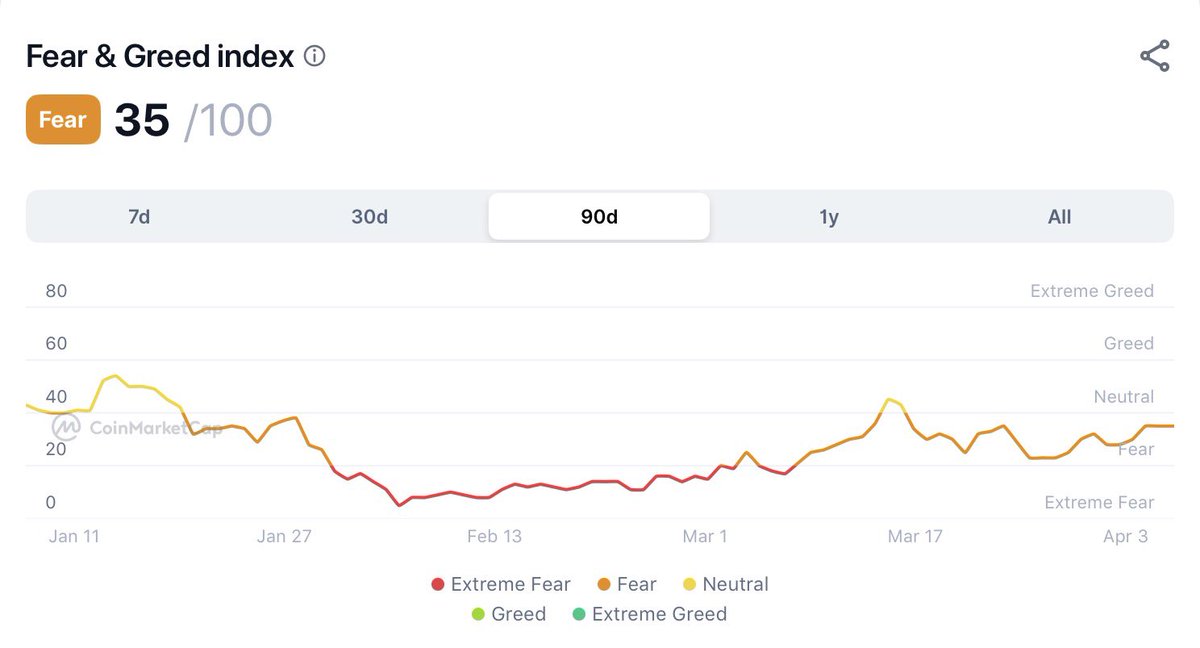This screenshot has height=648, width=1200.
Task: Toggle Neutral series legend label
Action: [x=735, y=585]
